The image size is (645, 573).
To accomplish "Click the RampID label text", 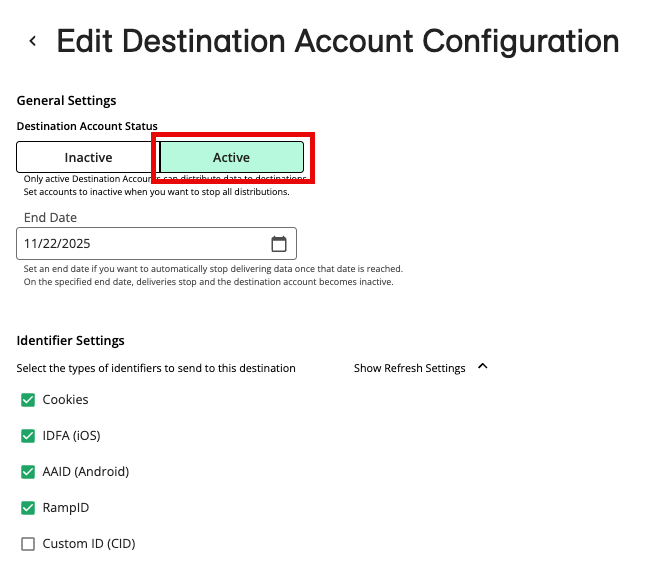I will tap(65, 508).
